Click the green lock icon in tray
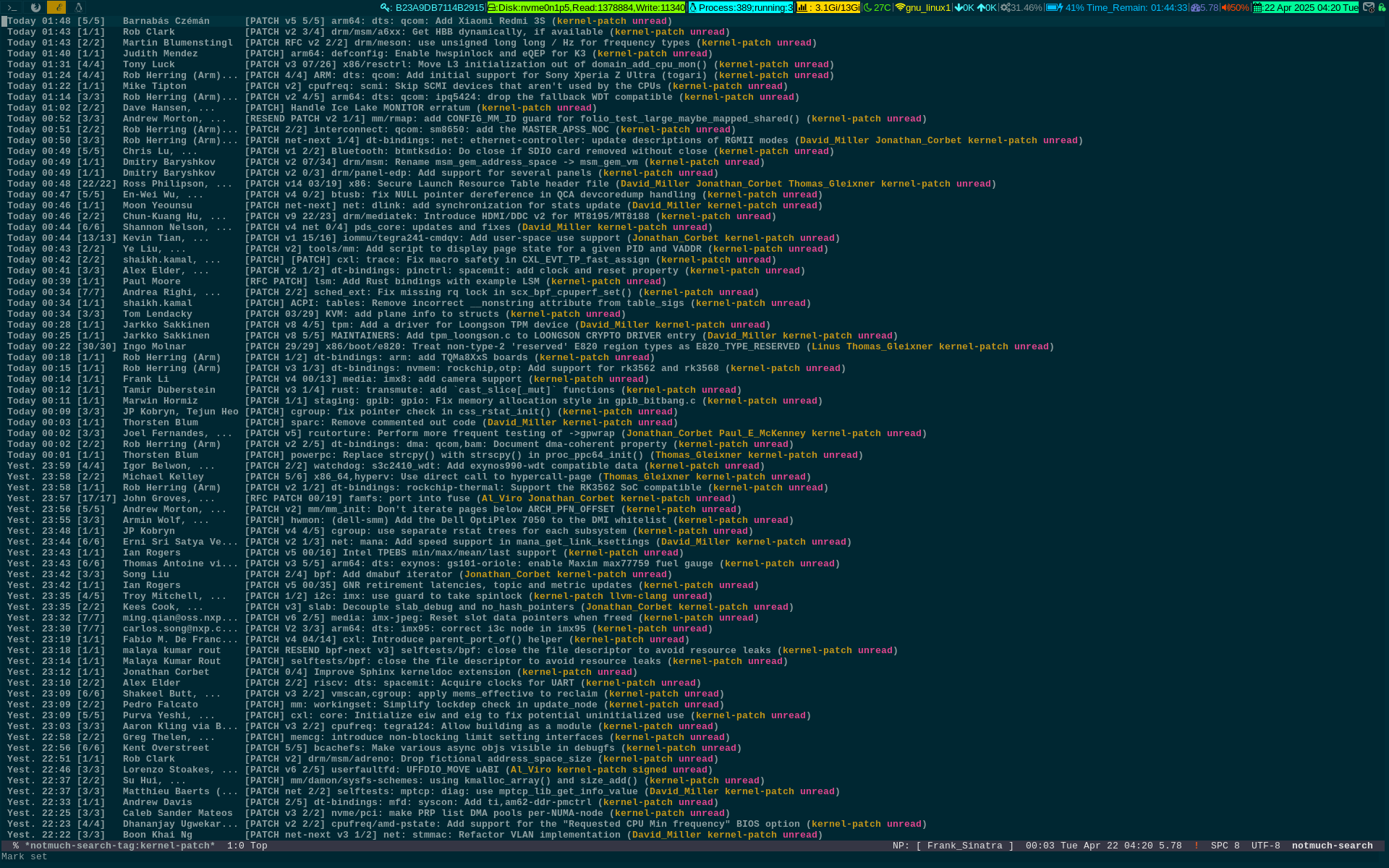 click(1382, 7)
